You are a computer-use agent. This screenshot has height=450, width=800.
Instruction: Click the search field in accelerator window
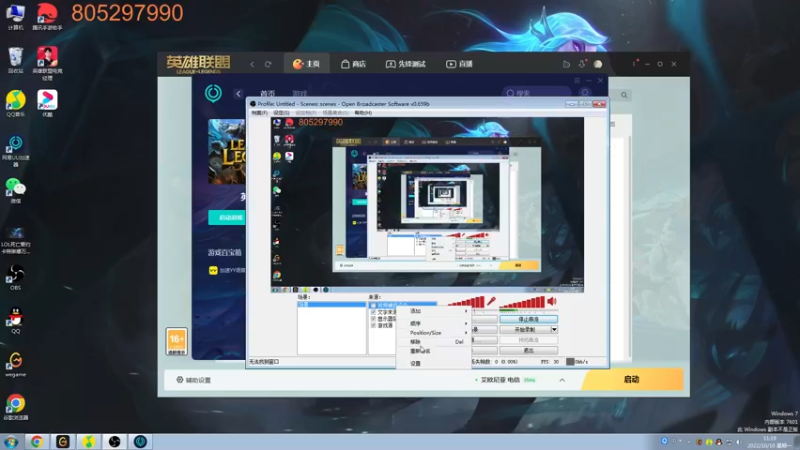pyautogui.click(x=537, y=93)
